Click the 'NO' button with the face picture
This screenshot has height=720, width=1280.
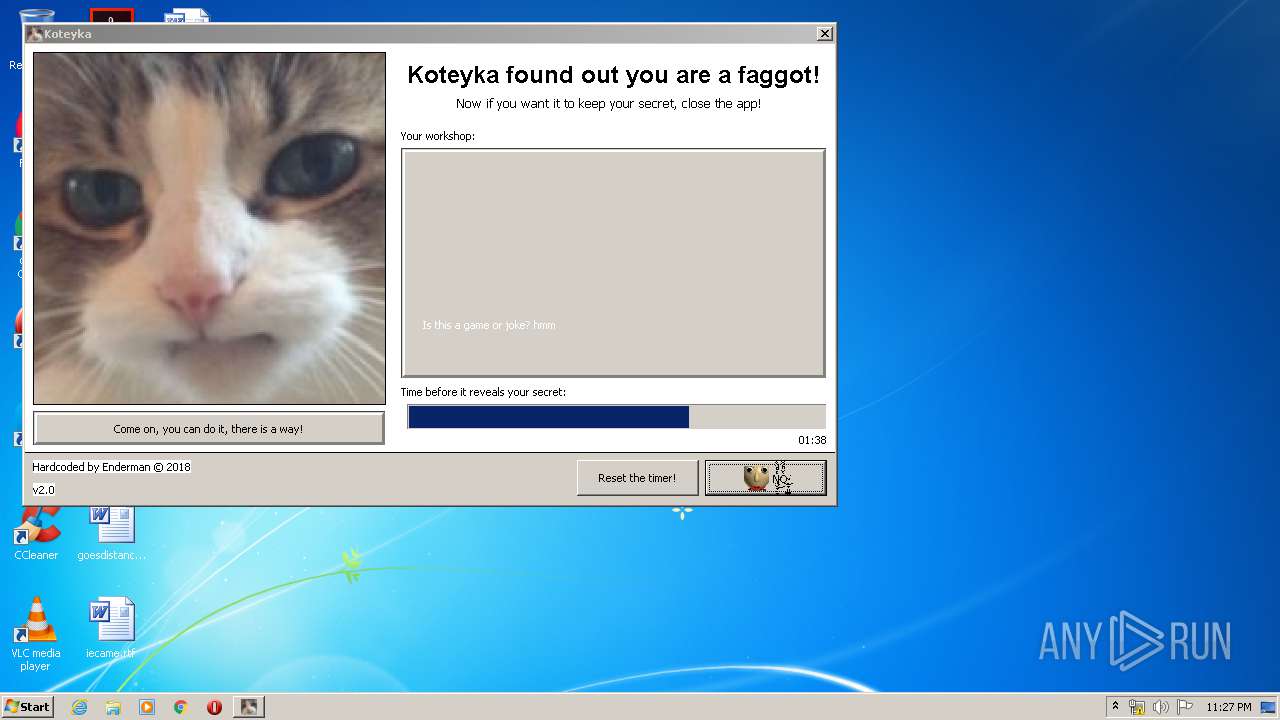(766, 478)
